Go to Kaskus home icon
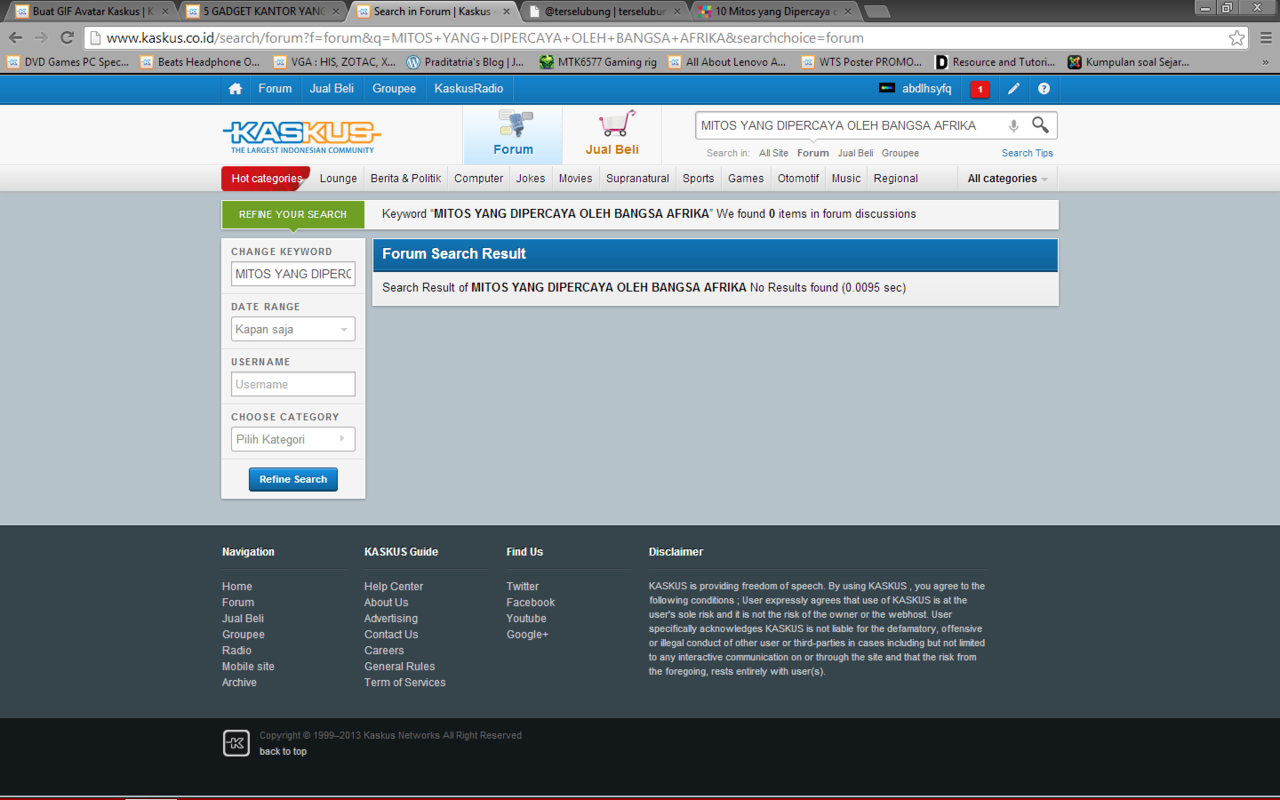1280x800 pixels. coord(235,89)
